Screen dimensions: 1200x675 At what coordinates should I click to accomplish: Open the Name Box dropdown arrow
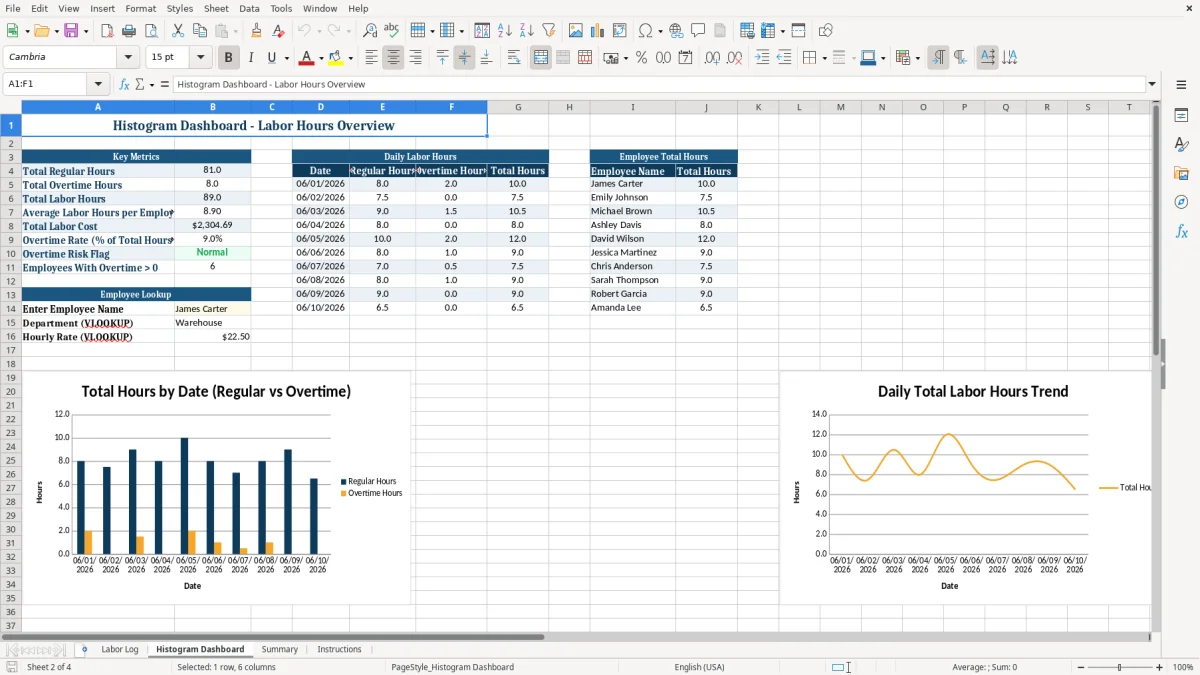click(98, 84)
